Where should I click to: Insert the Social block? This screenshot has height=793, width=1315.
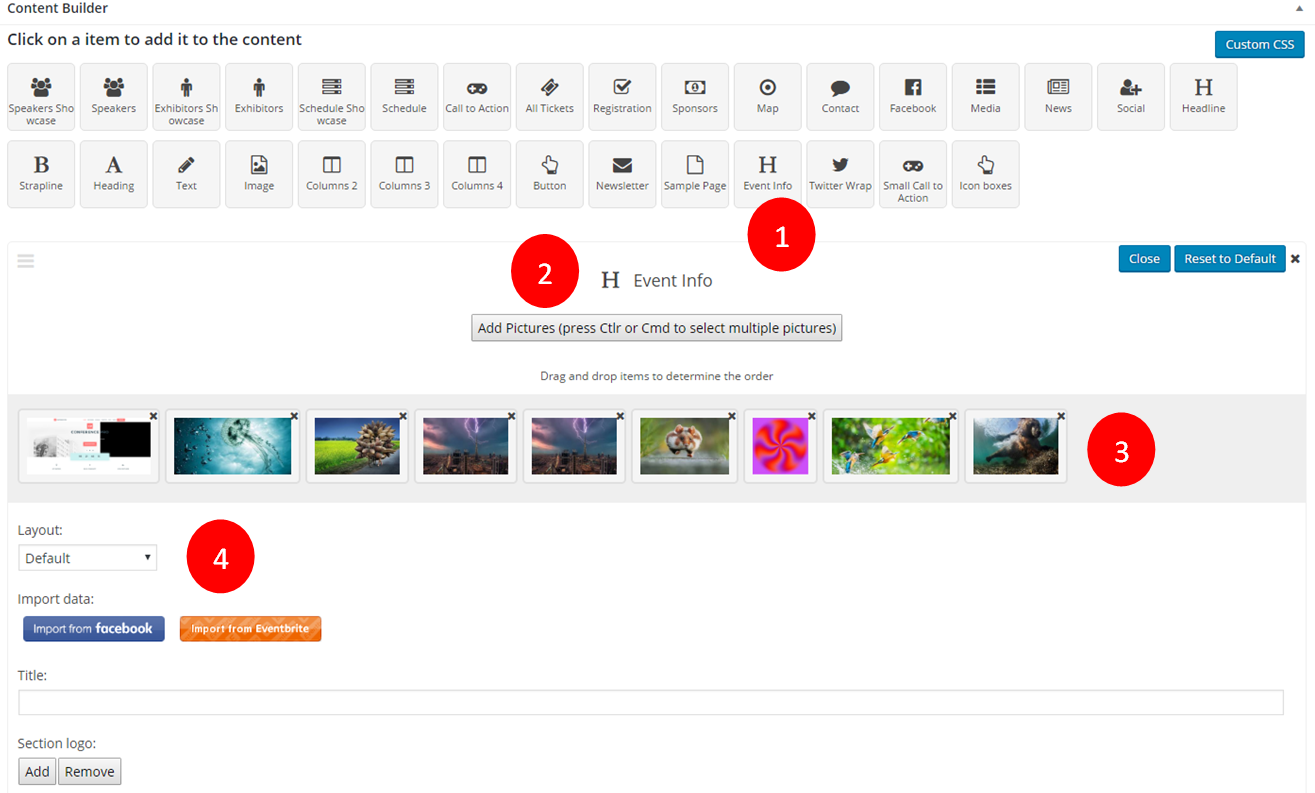click(x=1131, y=97)
